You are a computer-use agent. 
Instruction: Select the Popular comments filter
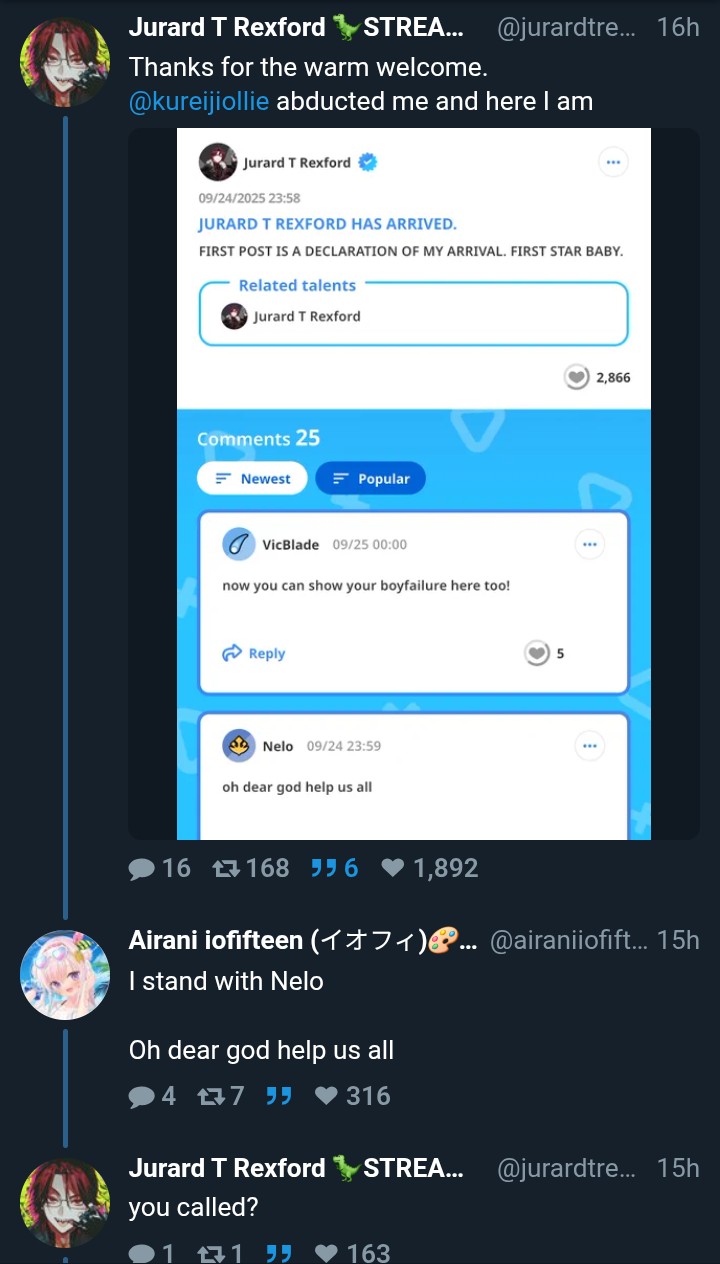pos(370,479)
